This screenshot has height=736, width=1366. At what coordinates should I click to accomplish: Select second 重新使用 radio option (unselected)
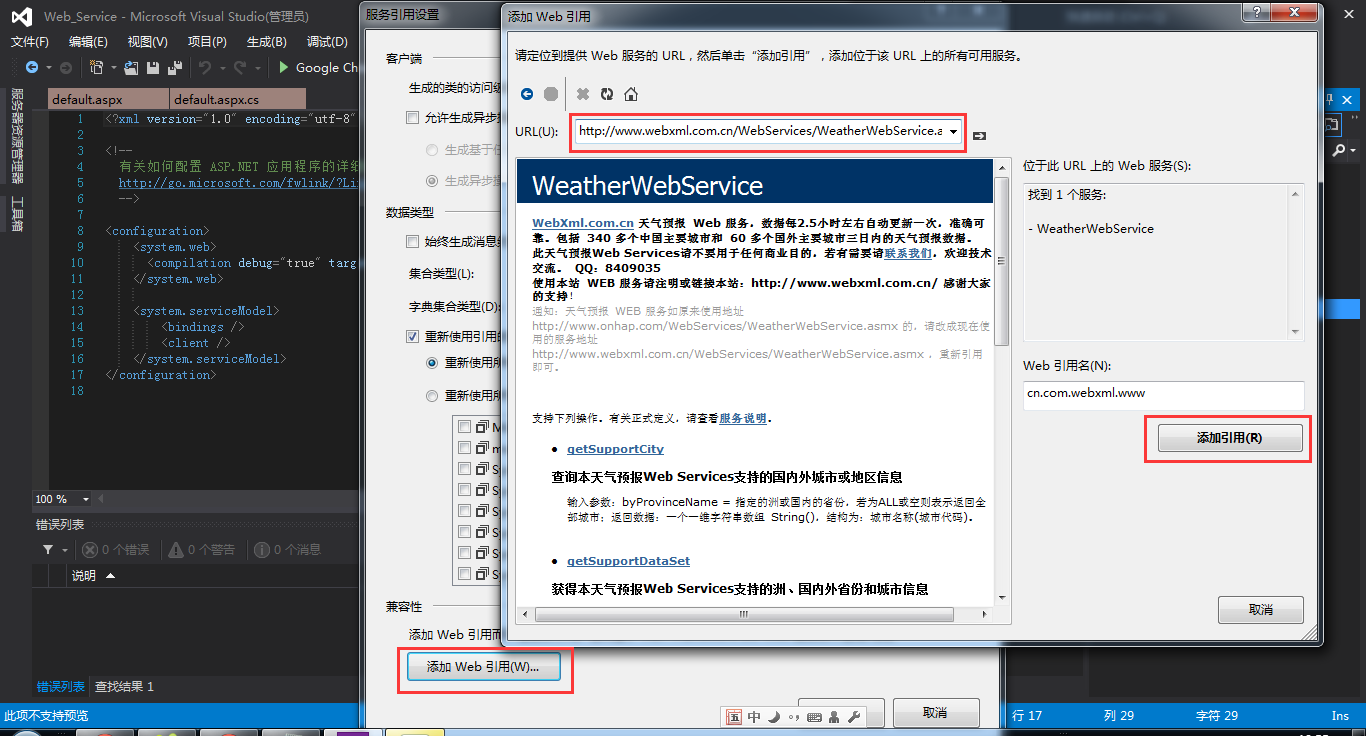432,396
